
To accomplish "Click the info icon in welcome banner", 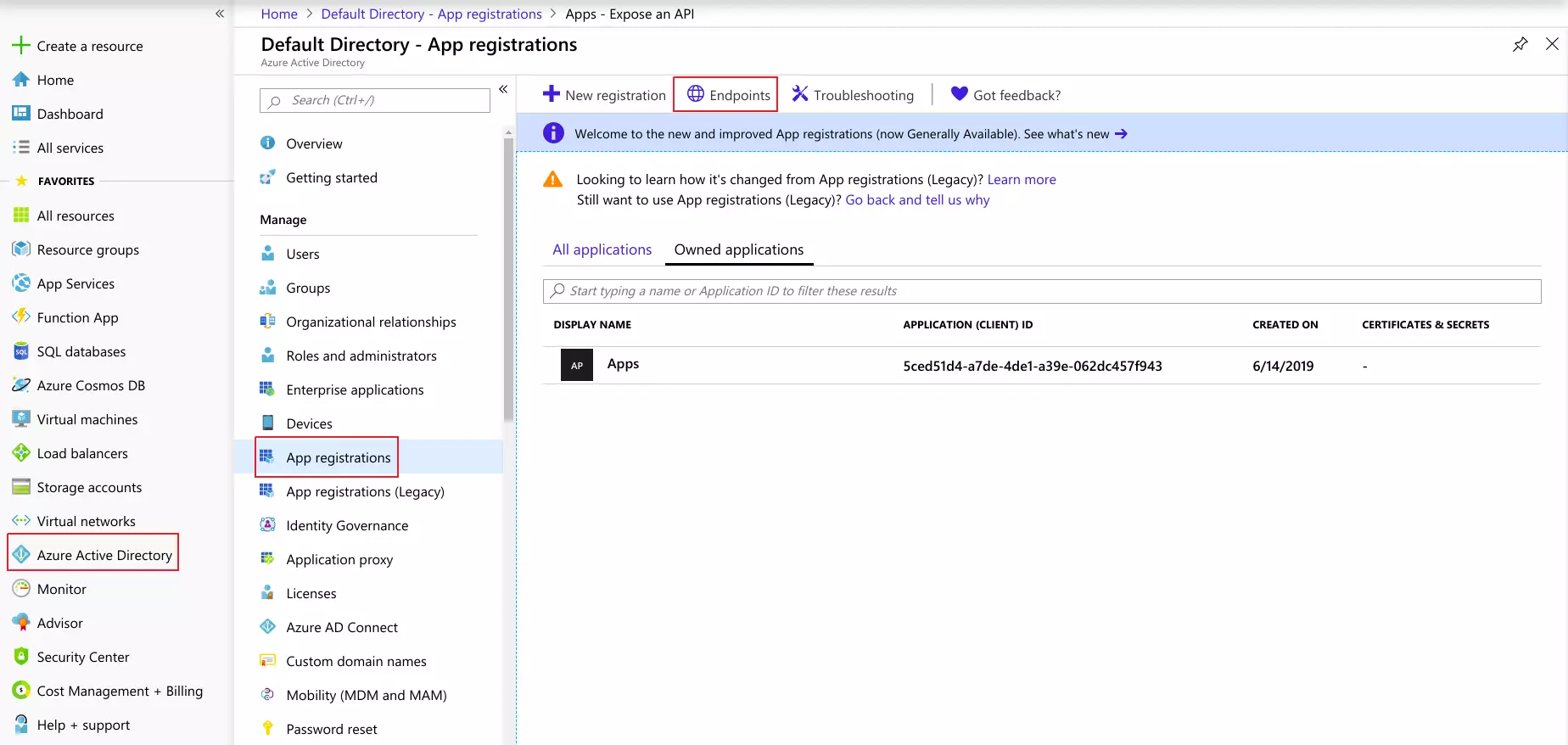I will 553,133.
